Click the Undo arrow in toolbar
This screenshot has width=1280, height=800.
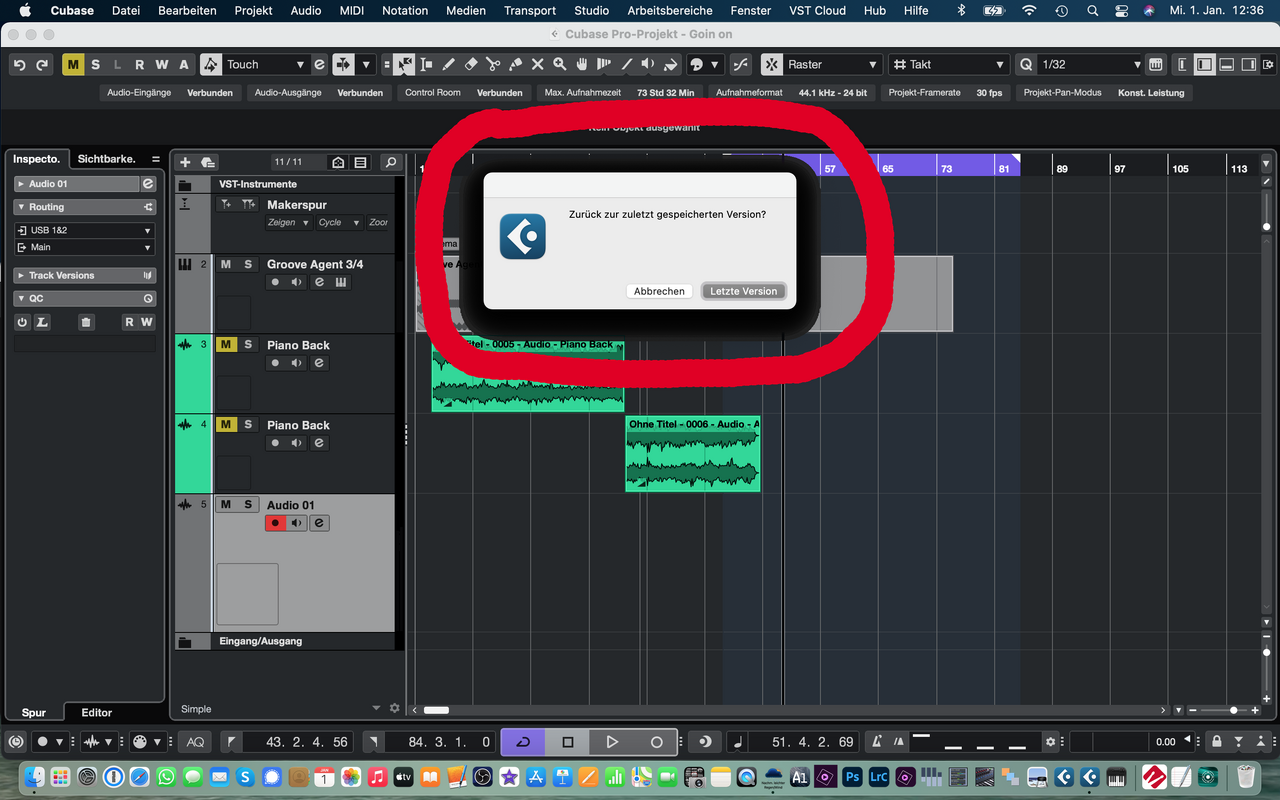click(x=19, y=64)
